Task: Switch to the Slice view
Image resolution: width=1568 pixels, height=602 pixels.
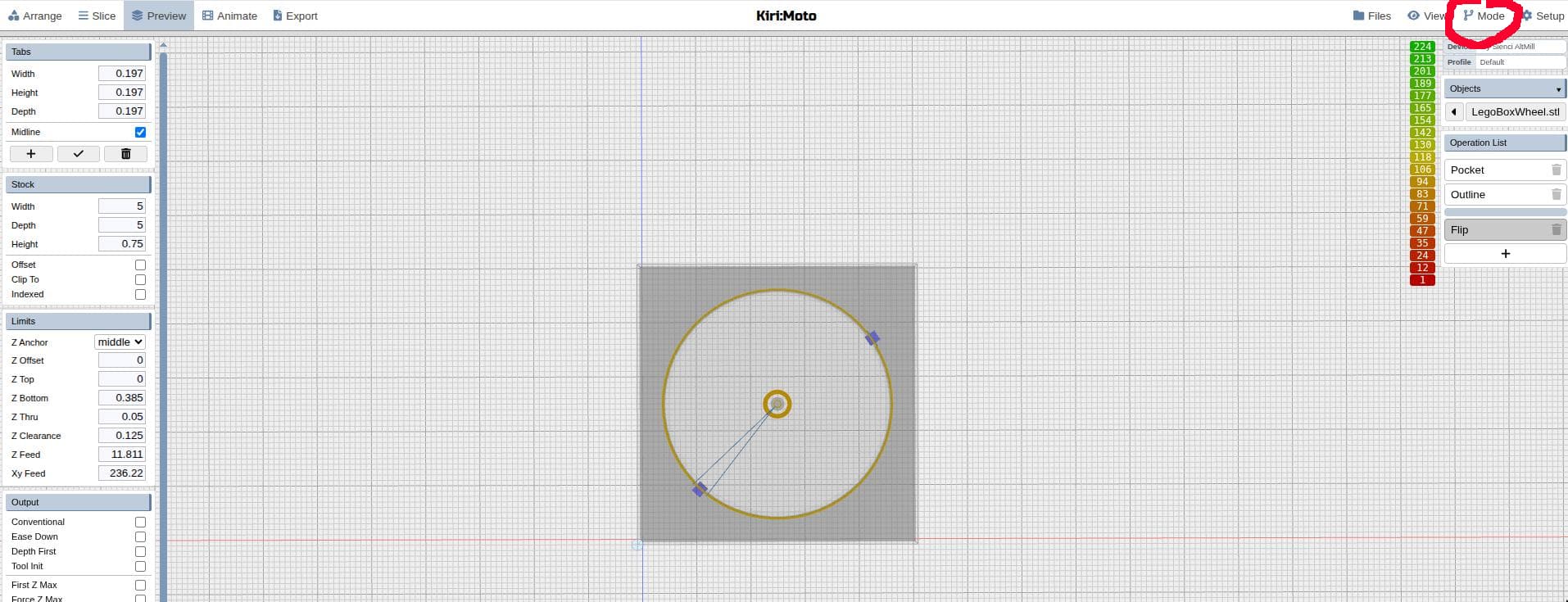Action: tap(97, 16)
